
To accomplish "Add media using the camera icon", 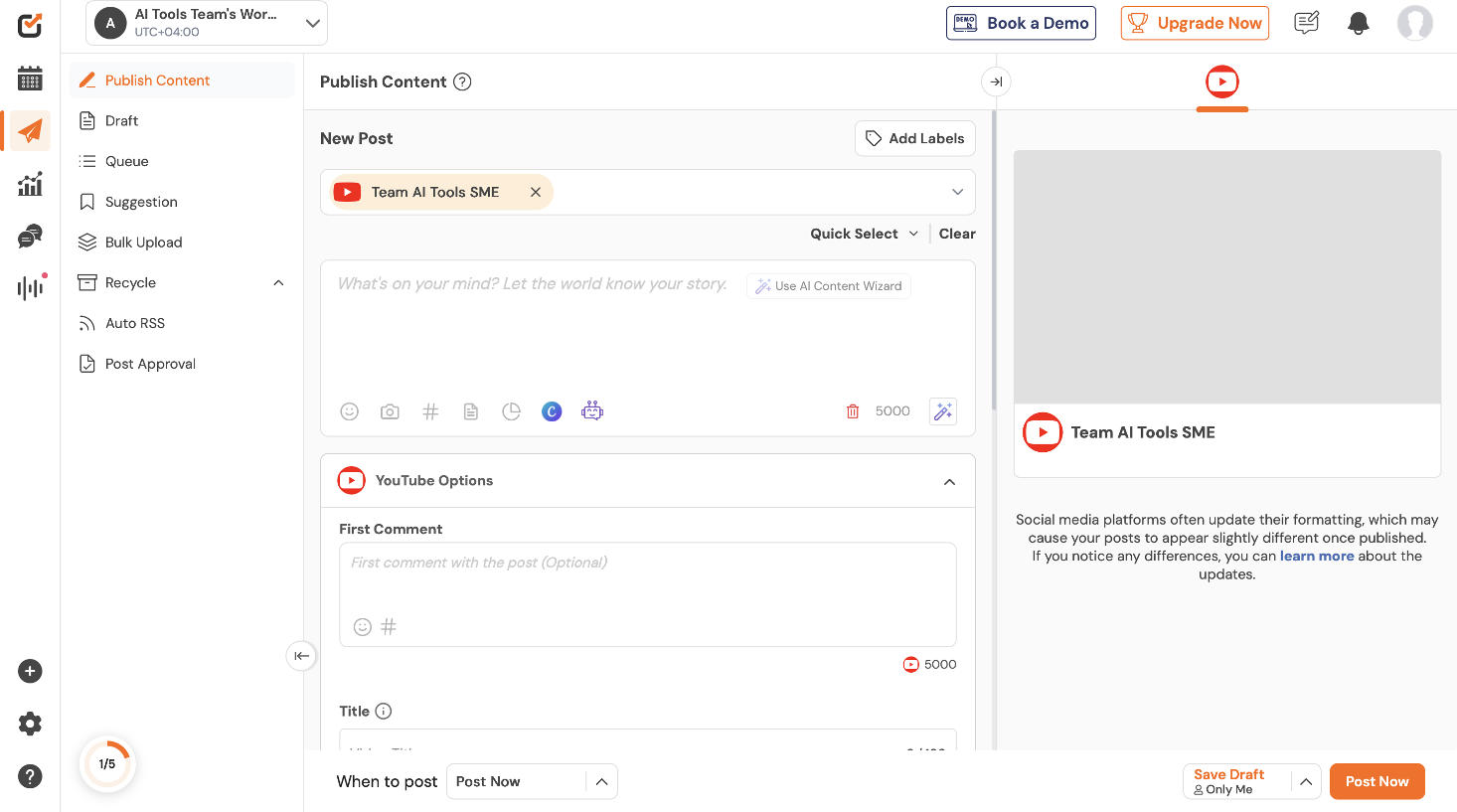I will 390,410.
